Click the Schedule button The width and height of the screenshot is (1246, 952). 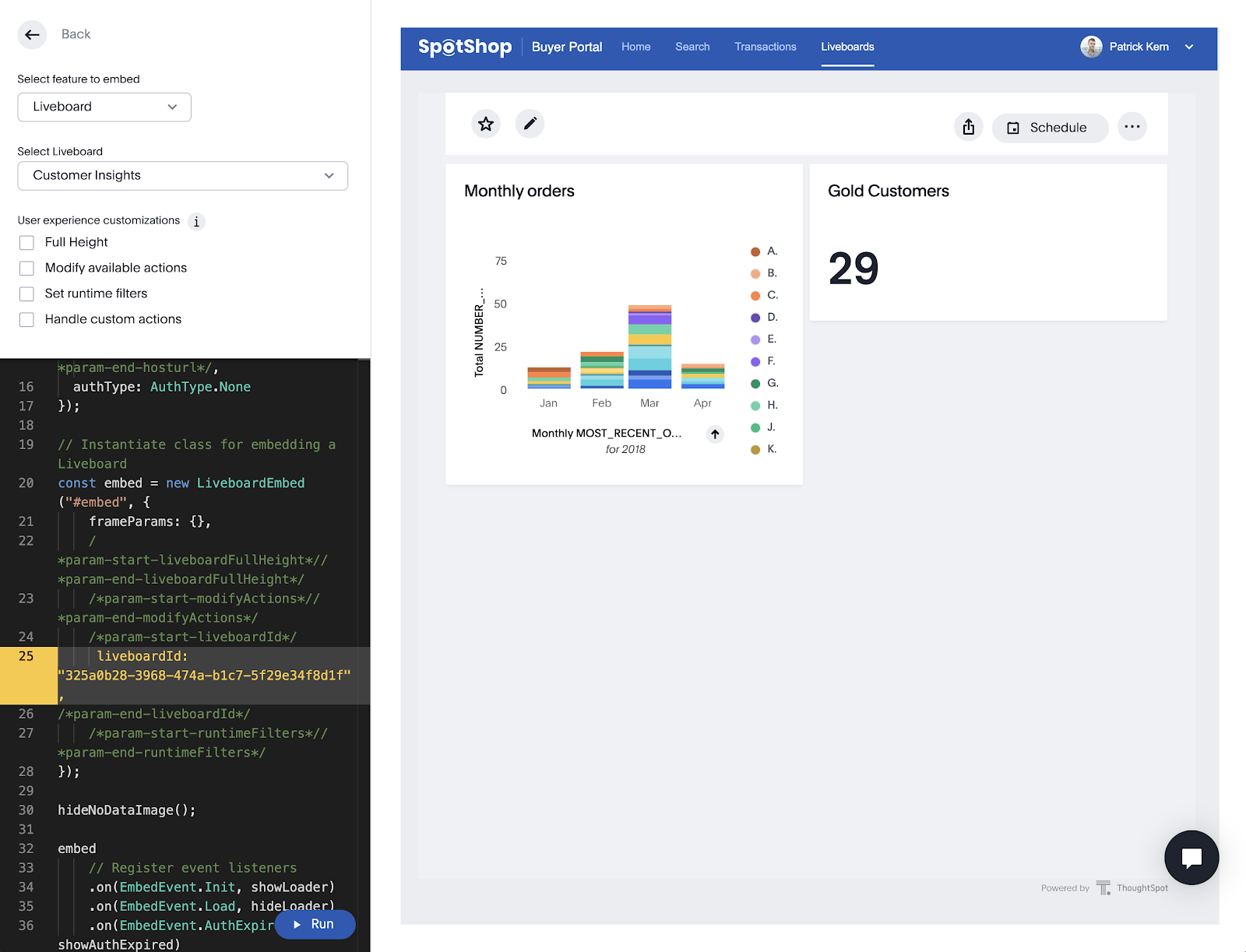click(1049, 128)
